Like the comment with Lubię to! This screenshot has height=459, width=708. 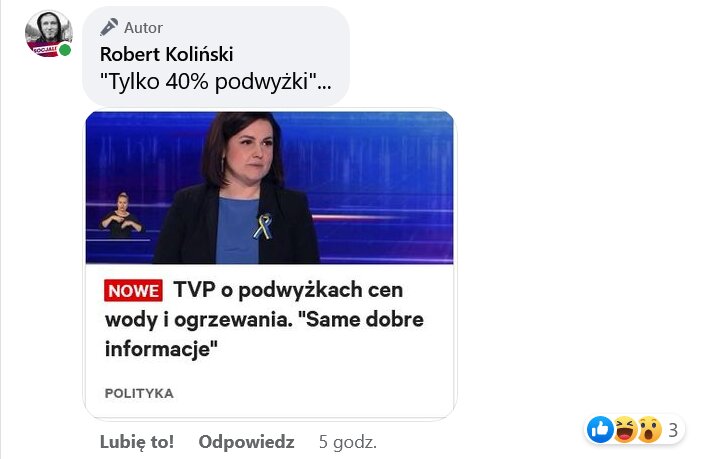pyautogui.click(x=137, y=442)
